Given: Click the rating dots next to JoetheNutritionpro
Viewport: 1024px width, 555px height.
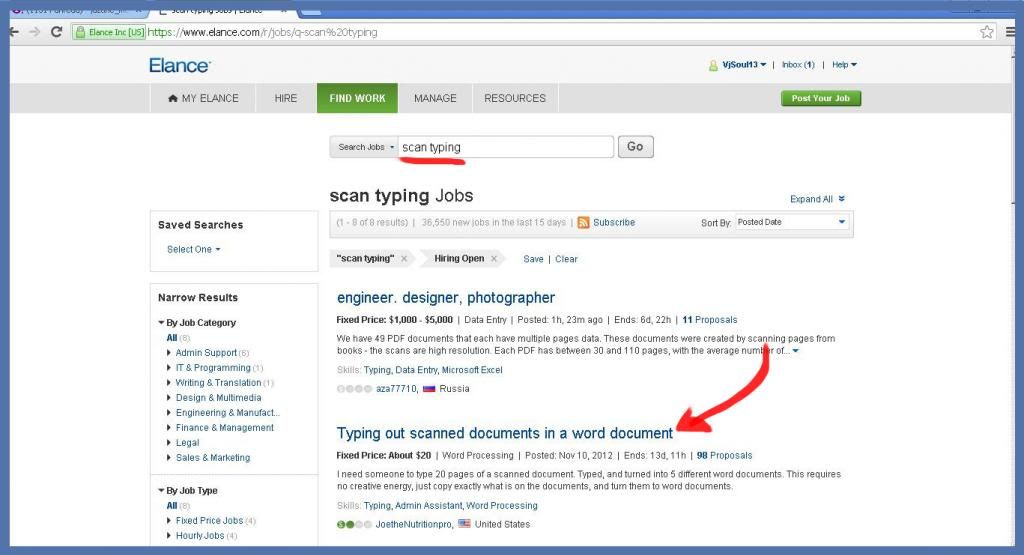Looking at the screenshot, I should [354, 524].
